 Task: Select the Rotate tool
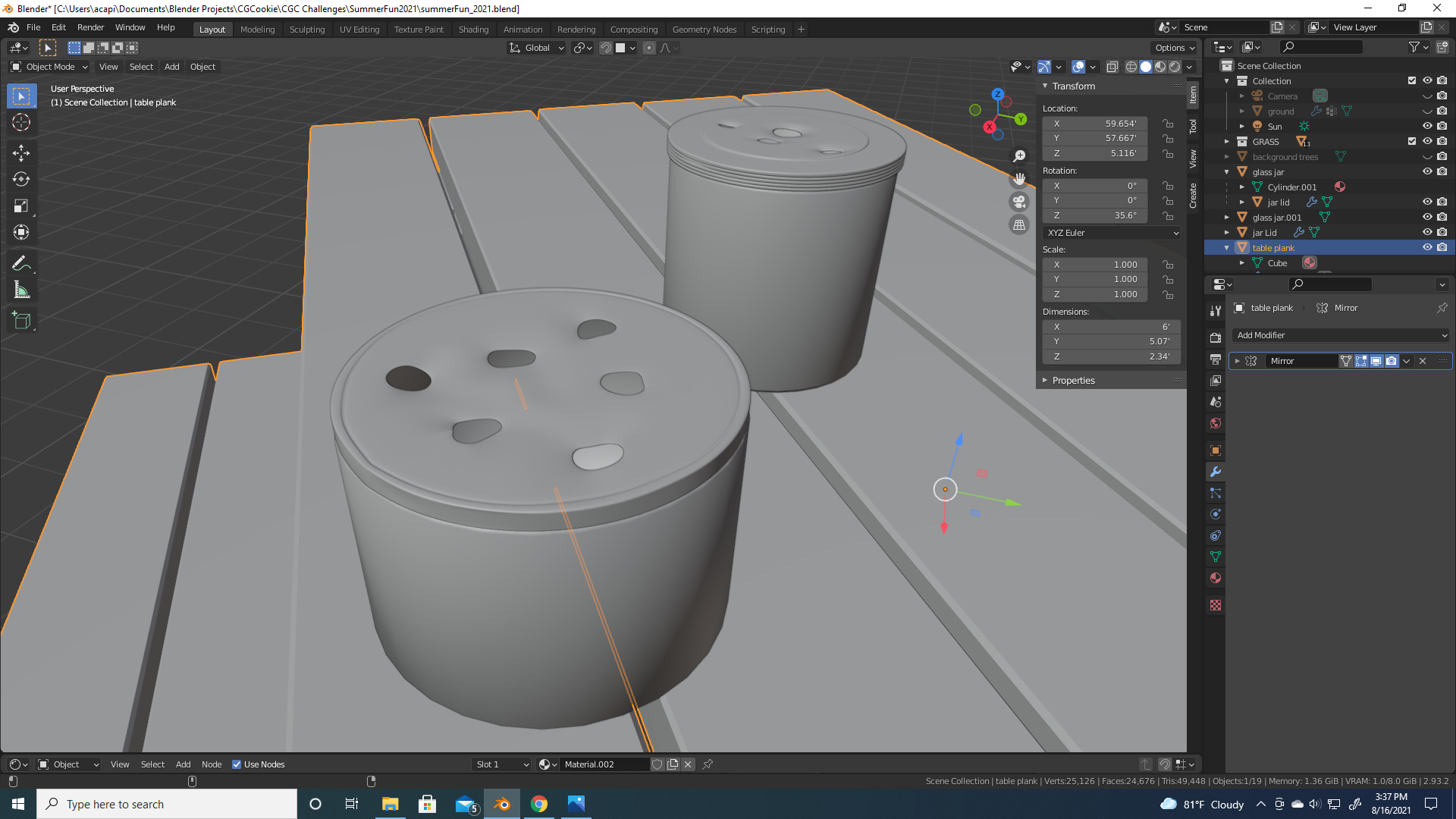click(x=21, y=179)
